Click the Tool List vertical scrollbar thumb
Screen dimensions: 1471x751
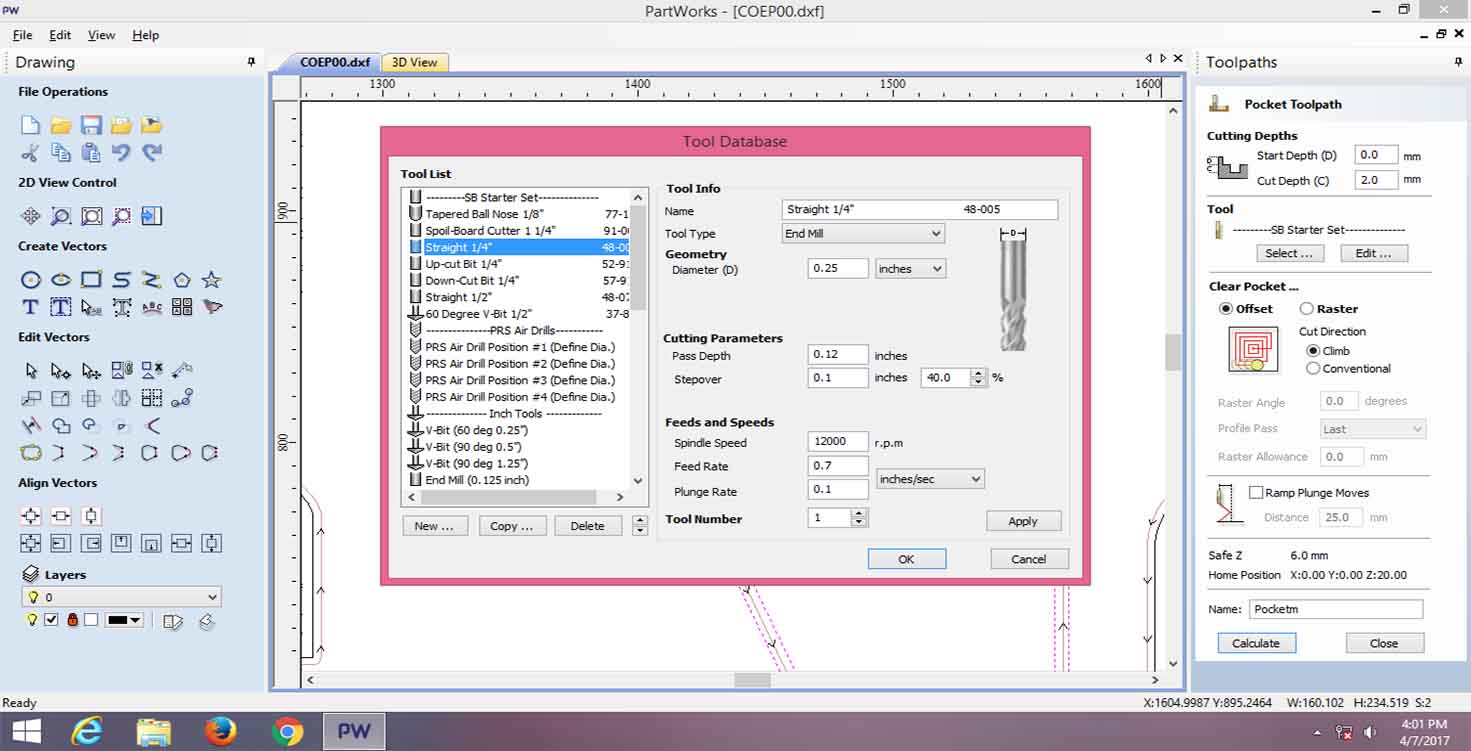[639, 260]
